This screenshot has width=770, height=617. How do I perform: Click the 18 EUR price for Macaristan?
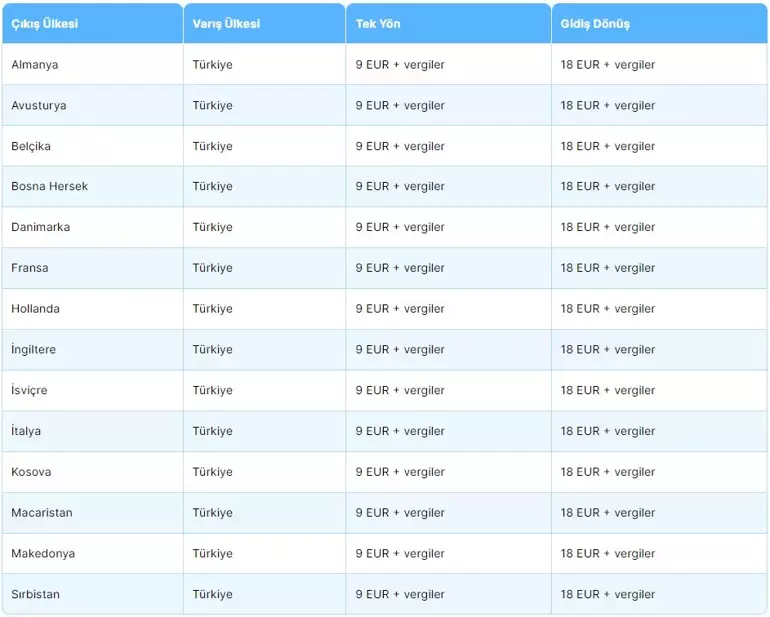[x=608, y=512]
